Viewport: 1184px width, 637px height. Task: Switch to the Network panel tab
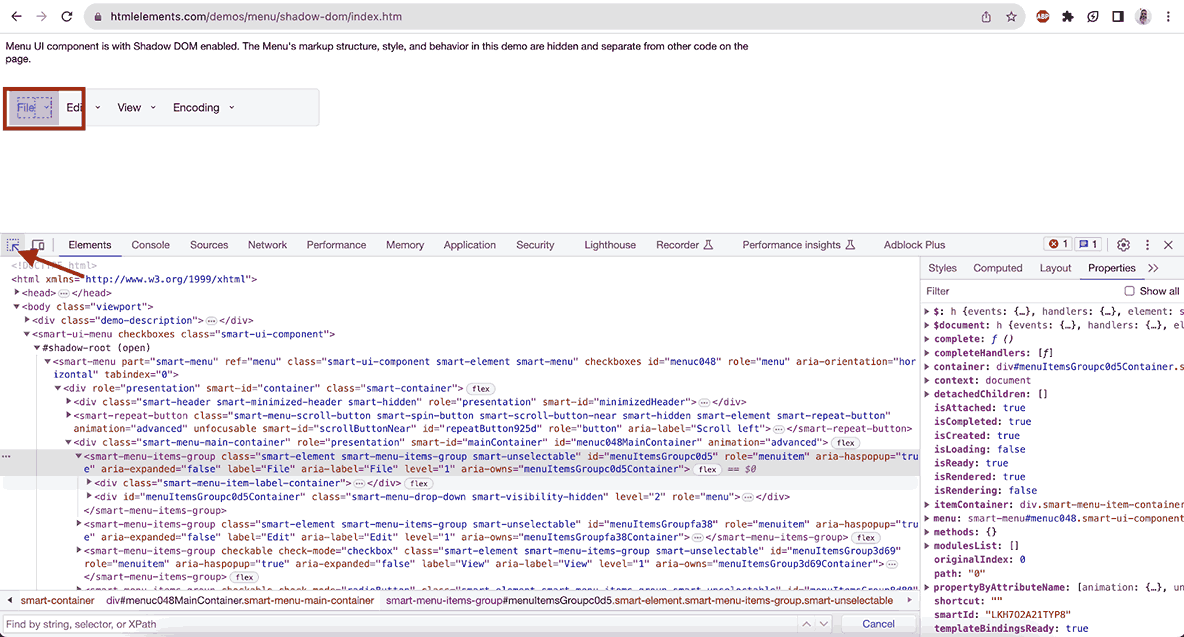(267, 244)
